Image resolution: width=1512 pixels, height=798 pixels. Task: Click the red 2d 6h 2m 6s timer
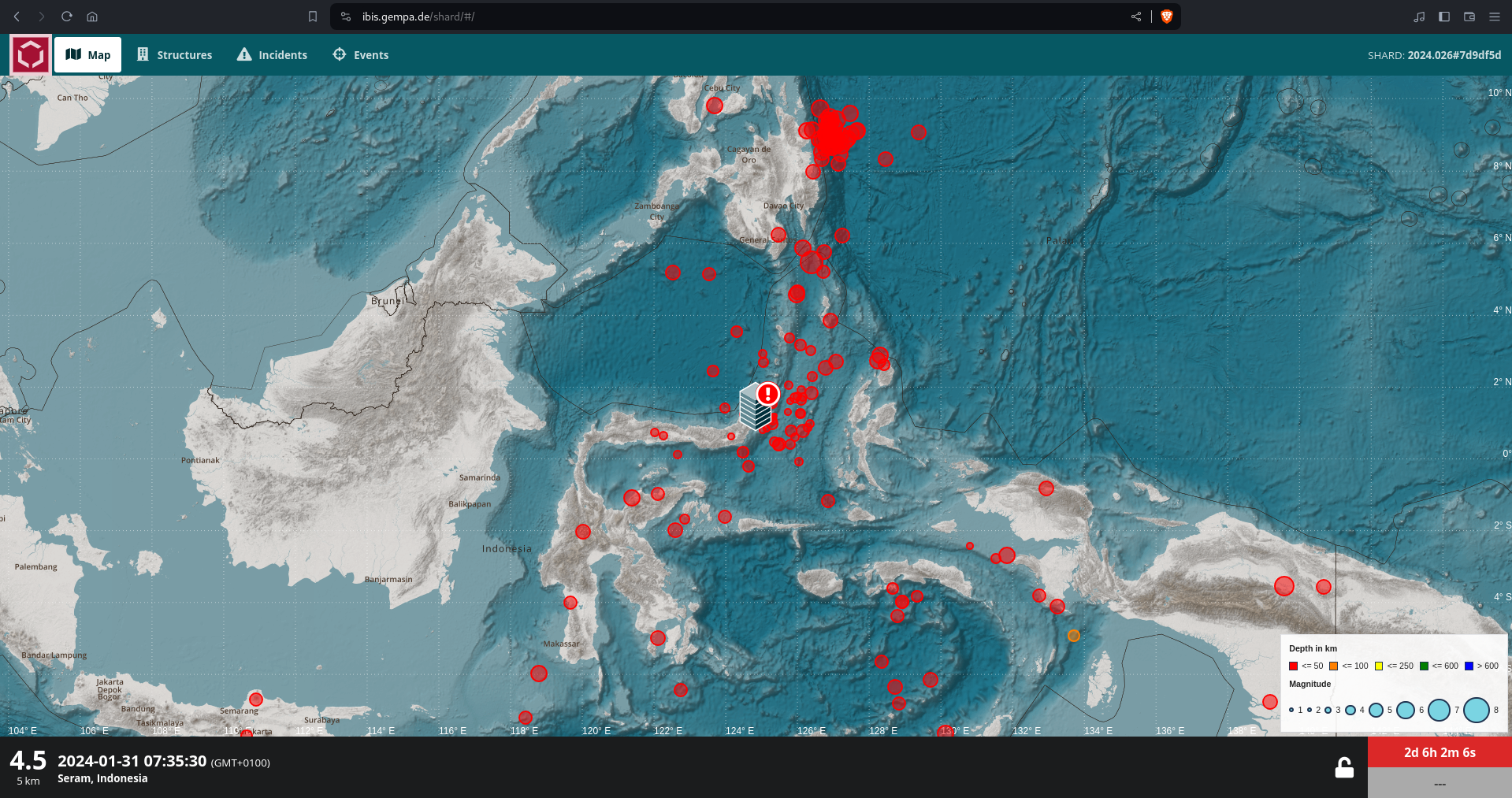pyautogui.click(x=1439, y=752)
